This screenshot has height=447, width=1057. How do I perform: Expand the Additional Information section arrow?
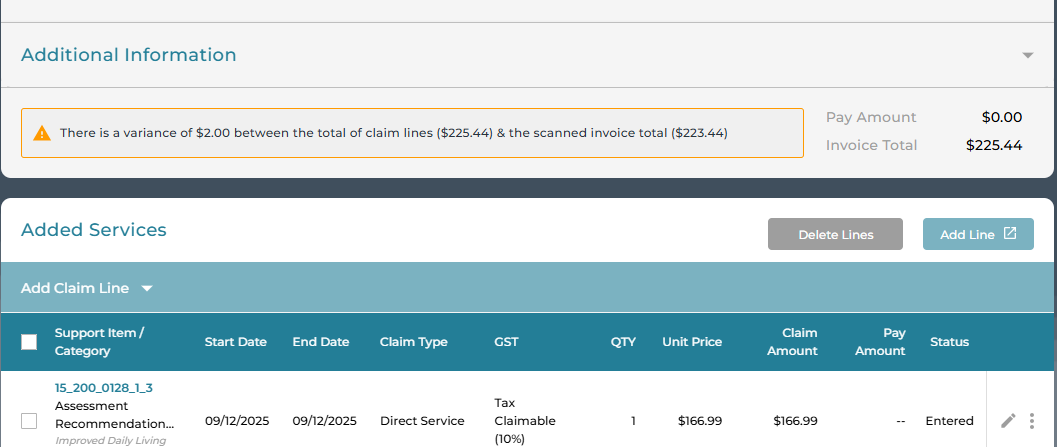(x=1028, y=56)
